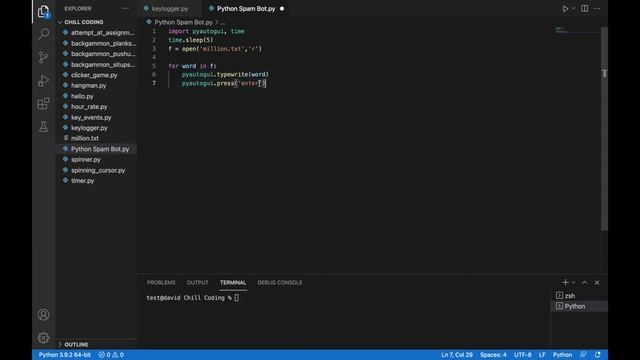Click the Split Editor icon

coord(584,9)
